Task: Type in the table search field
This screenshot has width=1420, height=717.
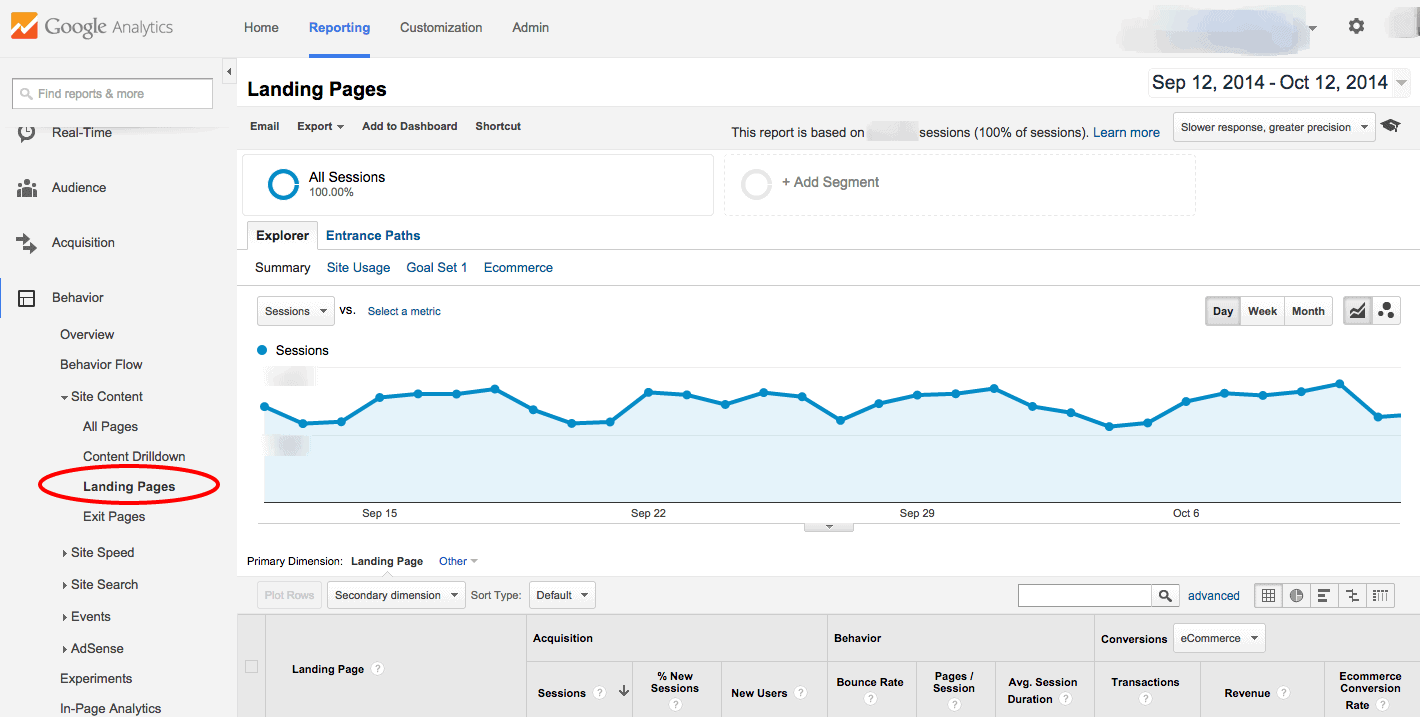Action: coord(1084,595)
